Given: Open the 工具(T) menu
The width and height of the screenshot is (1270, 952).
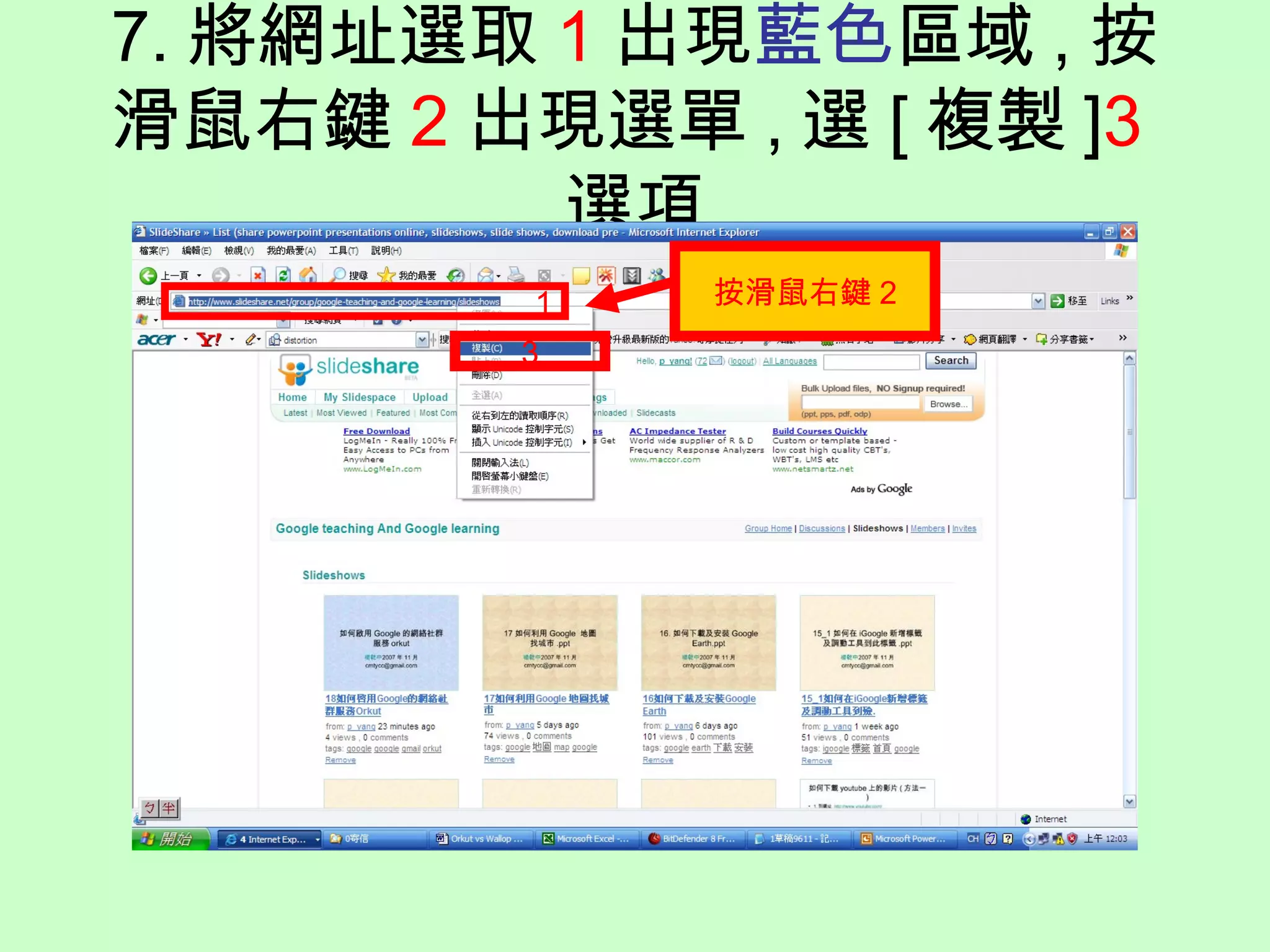Looking at the screenshot, I should (x=343, y=250).
